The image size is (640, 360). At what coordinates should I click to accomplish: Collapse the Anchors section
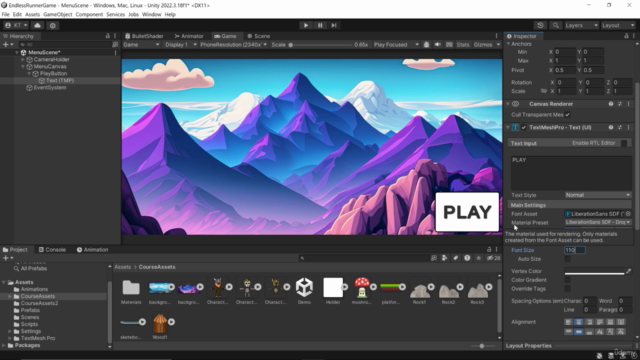pos(509,44)
